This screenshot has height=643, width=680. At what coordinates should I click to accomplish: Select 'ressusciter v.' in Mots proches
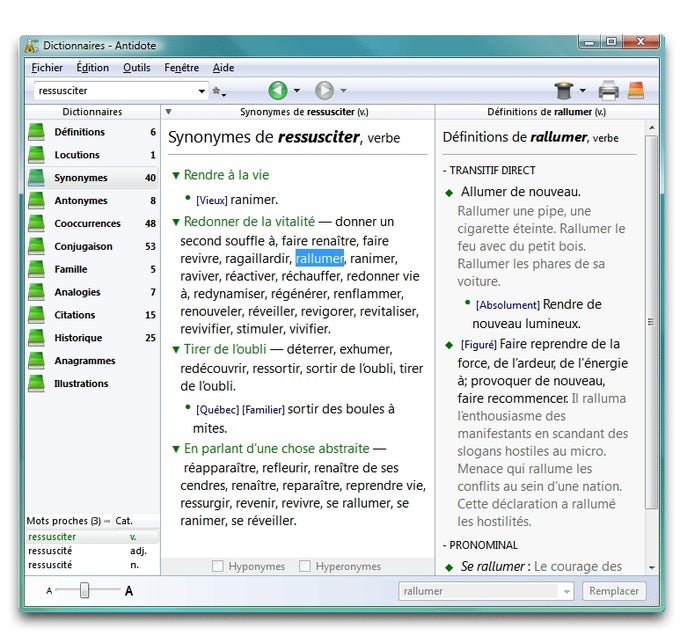click(92, 537)
